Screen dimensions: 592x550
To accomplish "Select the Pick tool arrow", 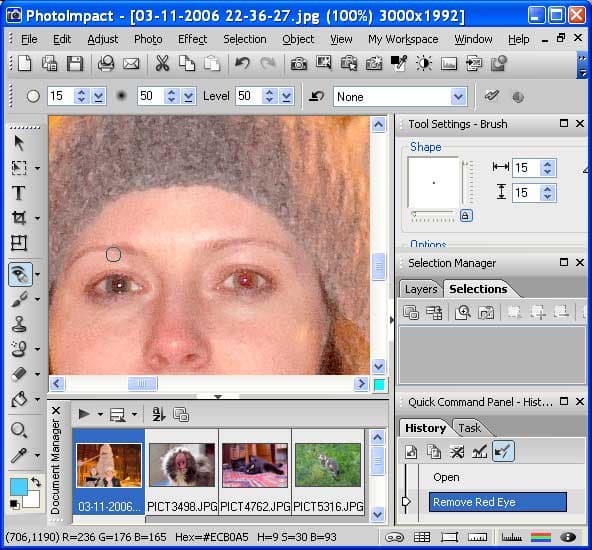I will tap(18, 143).
